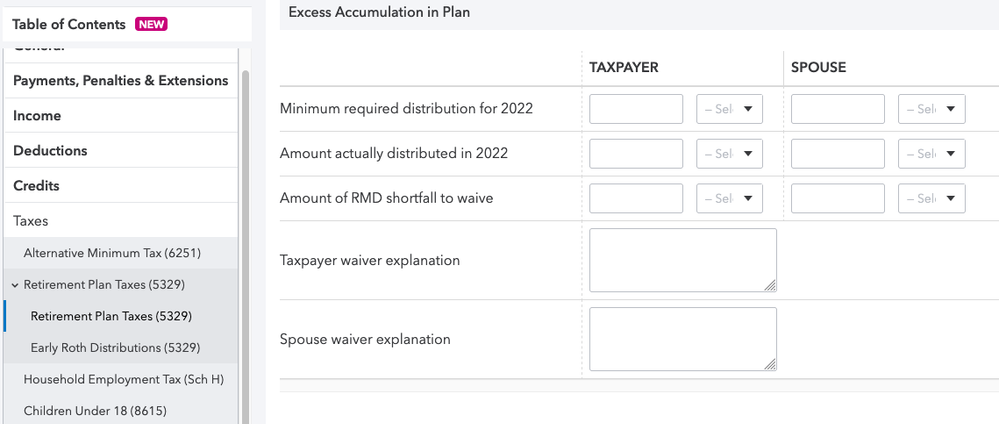The width and height of the screenshot is (999, 424).
Task: Select the Retirement Plan Taxes (5329) sub-item
Action: (111, 316)
